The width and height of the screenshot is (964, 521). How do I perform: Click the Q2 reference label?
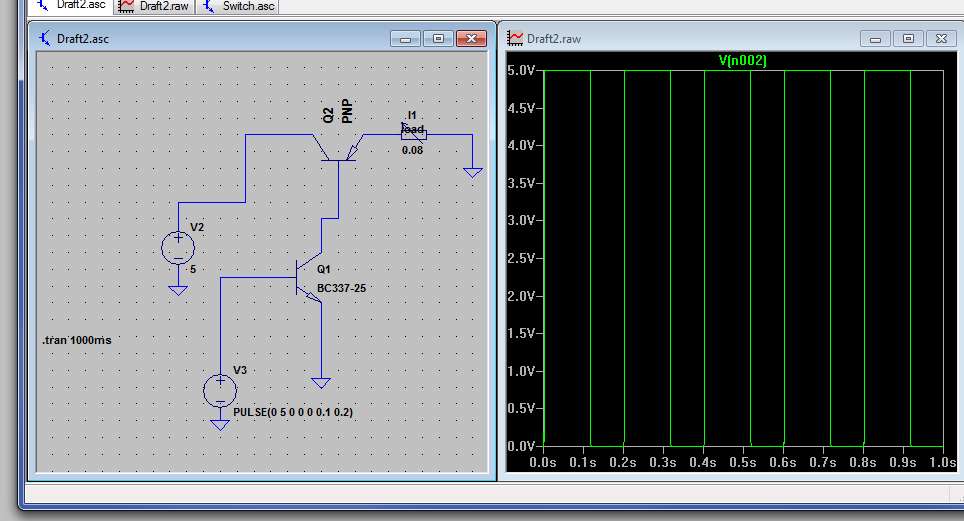click(x=328, y=116)
